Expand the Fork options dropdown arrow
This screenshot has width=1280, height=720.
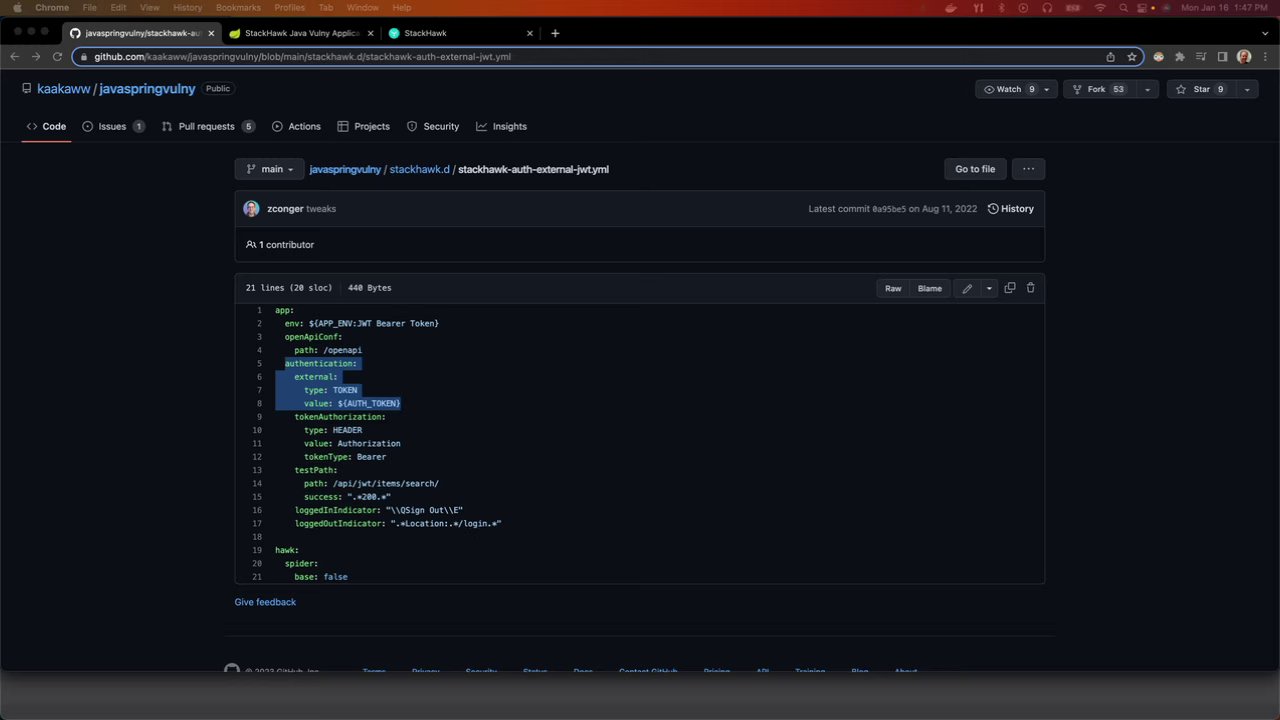pyautogui.click(x=1147, y=89)
